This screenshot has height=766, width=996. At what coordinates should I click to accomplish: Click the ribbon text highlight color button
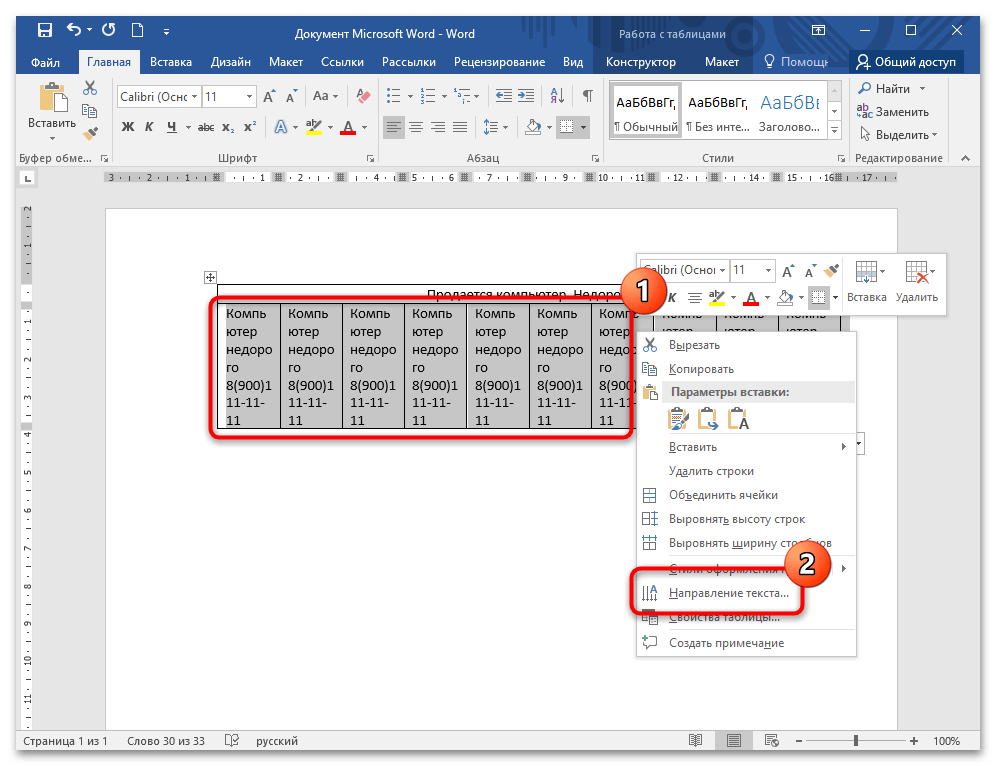(313, 127)
